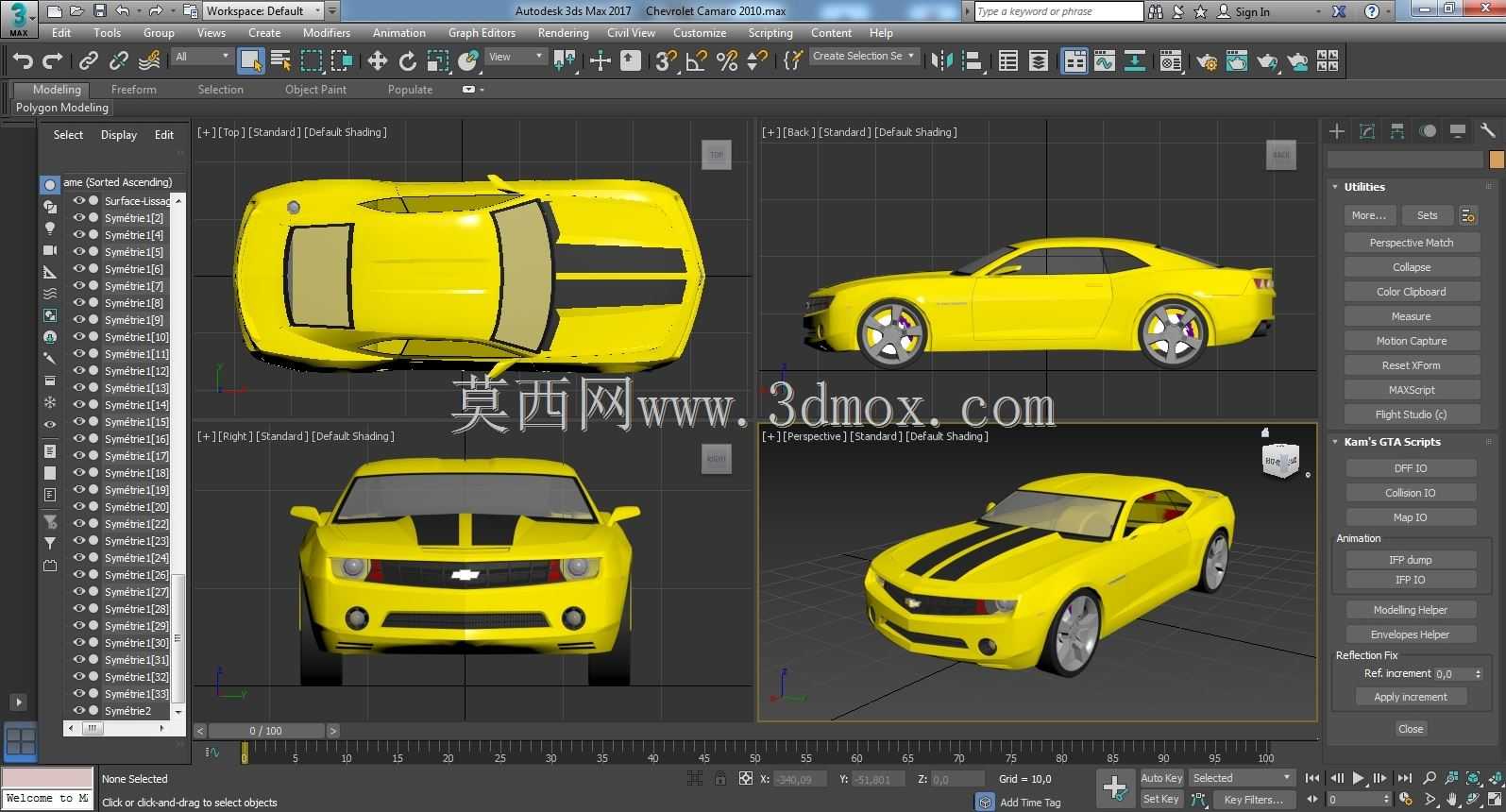
Task: Click the Apply increment button
Action: coord(1411,697)
